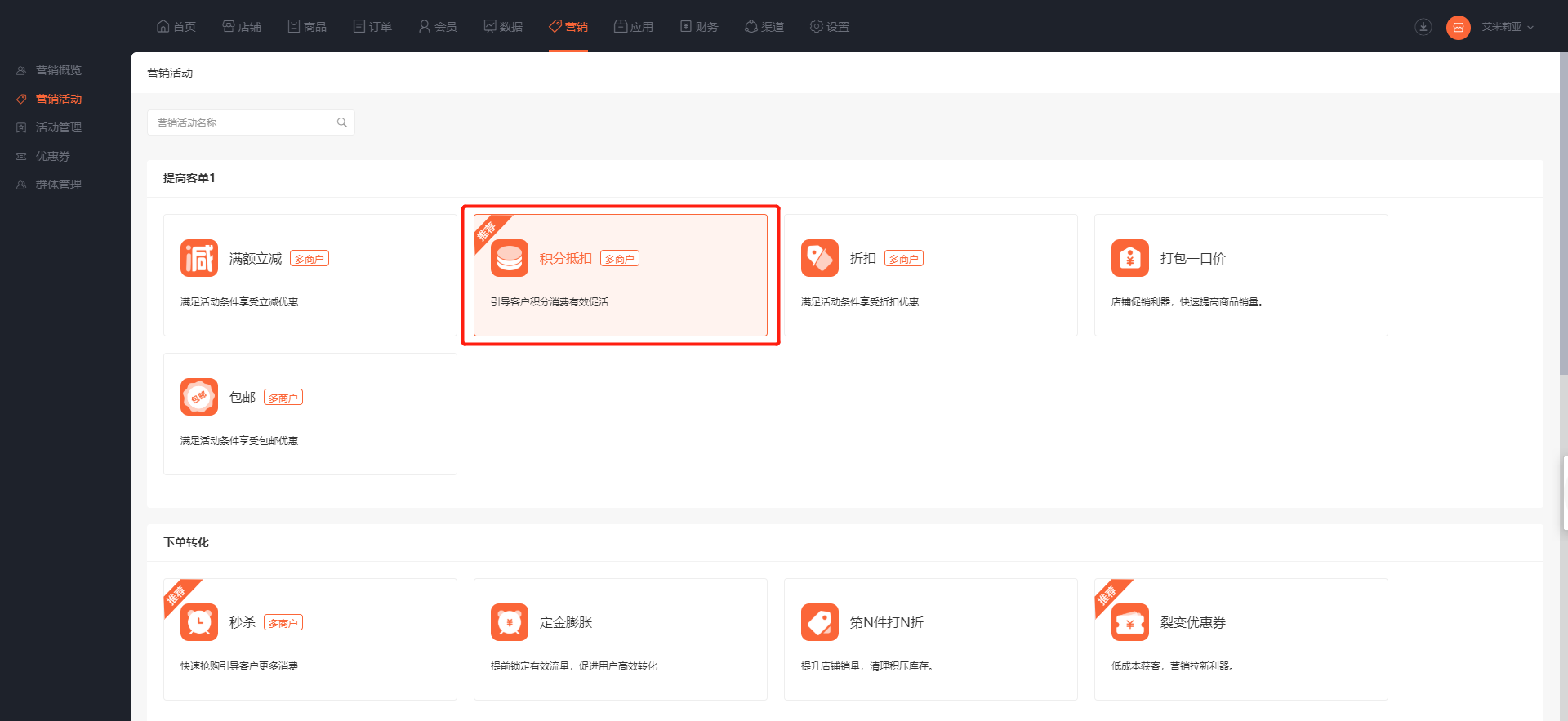Screen dimensions: 1568x721
Task: Click the 裂变优惠券 coupon icon
Action: pyautogui.click(x=1130, y=622)
